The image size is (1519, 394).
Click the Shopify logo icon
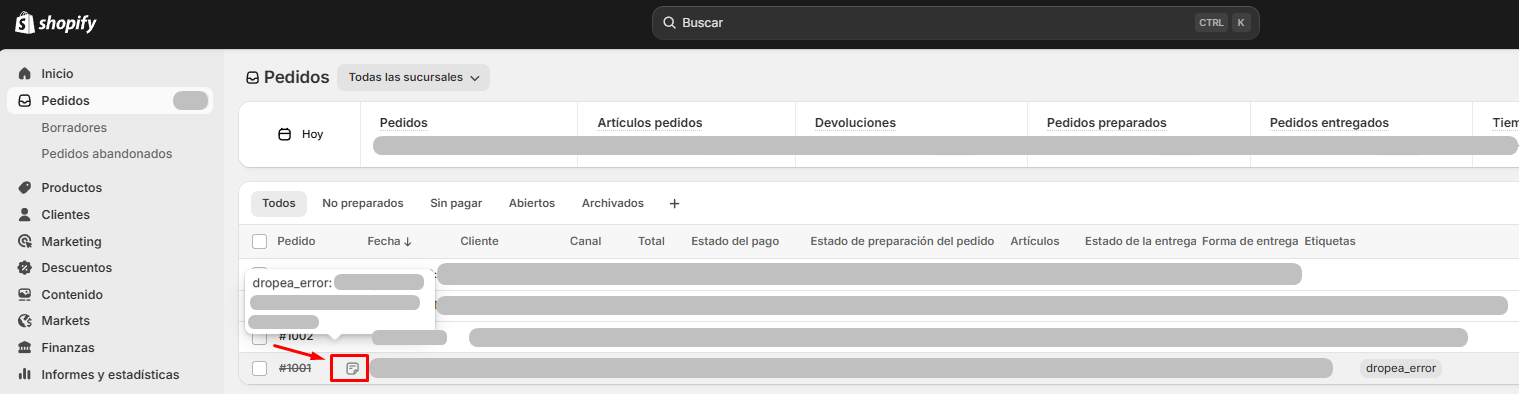coord(25,22)
